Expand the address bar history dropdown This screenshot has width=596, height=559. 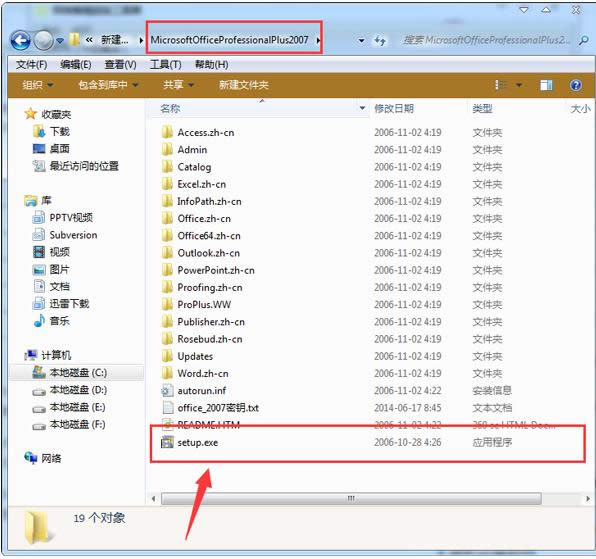pos(361,40)
